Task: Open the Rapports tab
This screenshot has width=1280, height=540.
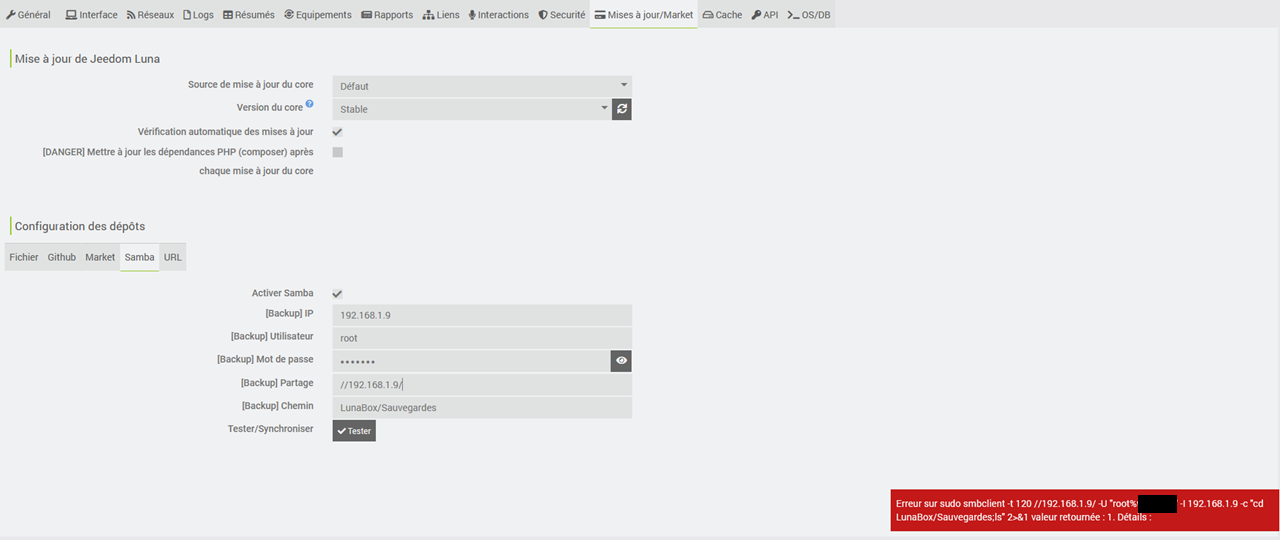Action: pos(387,15)
